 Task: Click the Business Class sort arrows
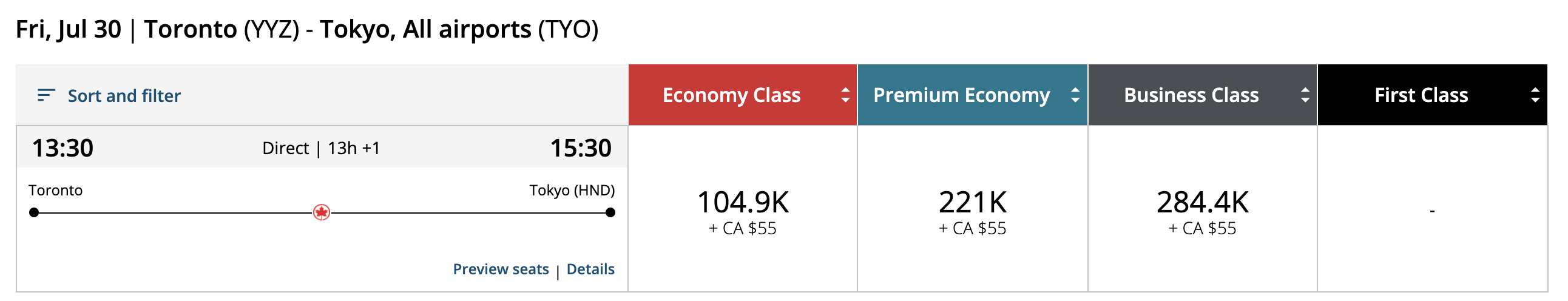click(1305, 95)
